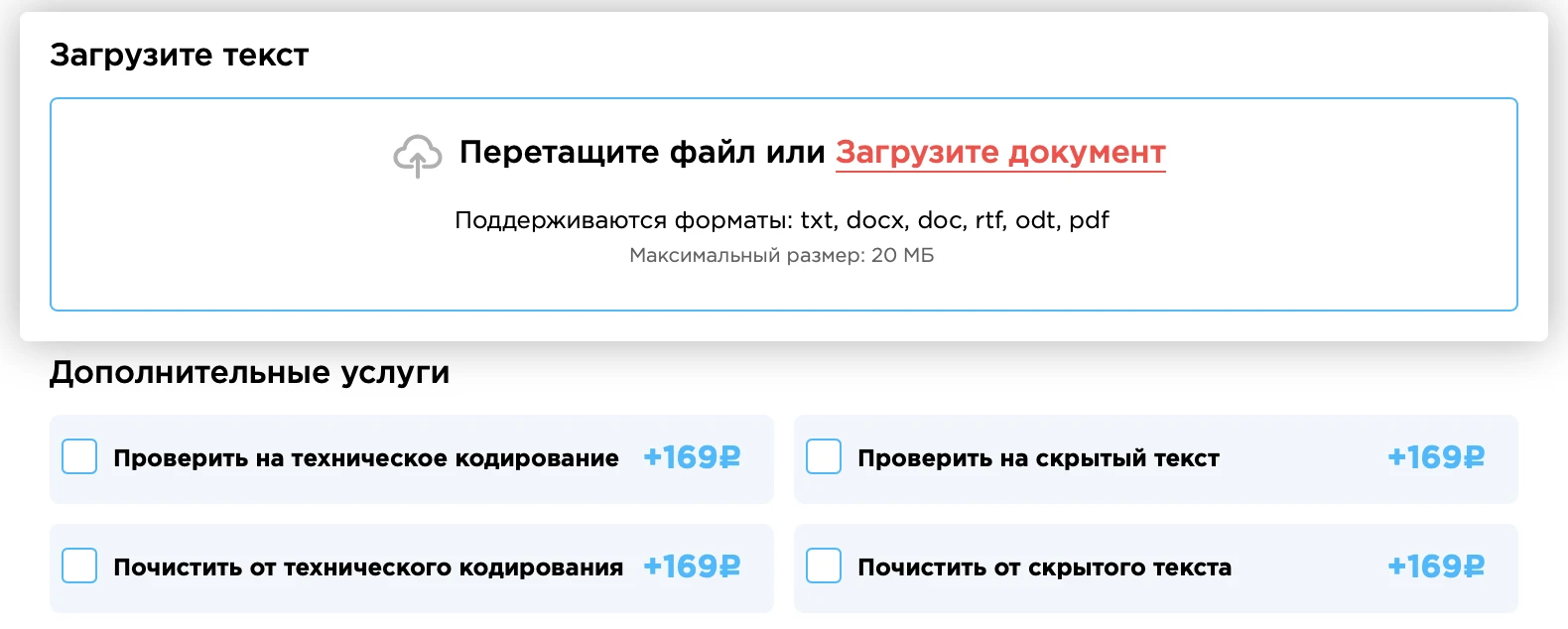Tick the 'Проверить на скрытый текст' checkbox
Screen dimensions: 1568x629
824,457
